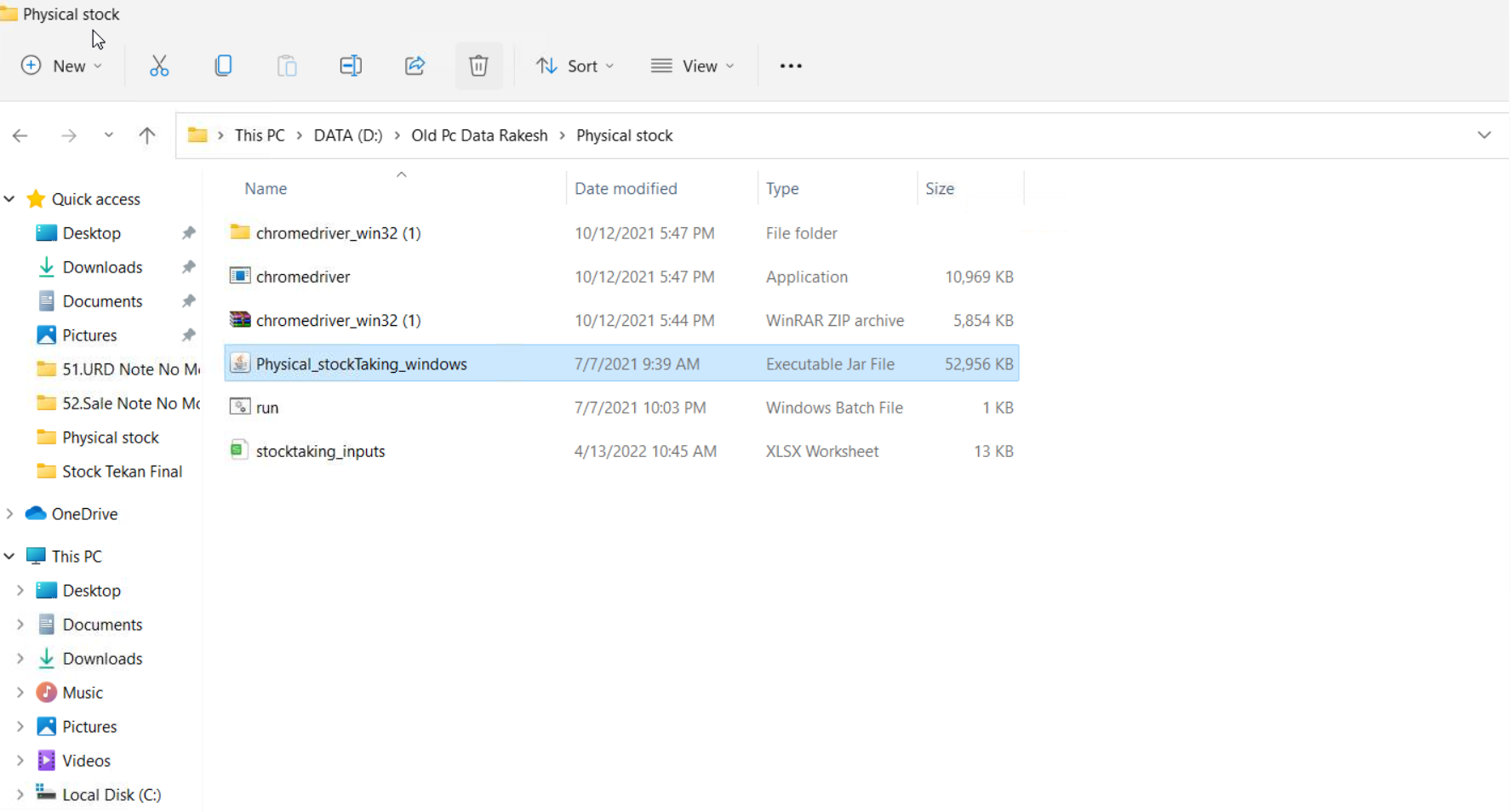1510x812 pixels.
Task: Open the 51.URD Note No folder
Action: click(117, 369)
